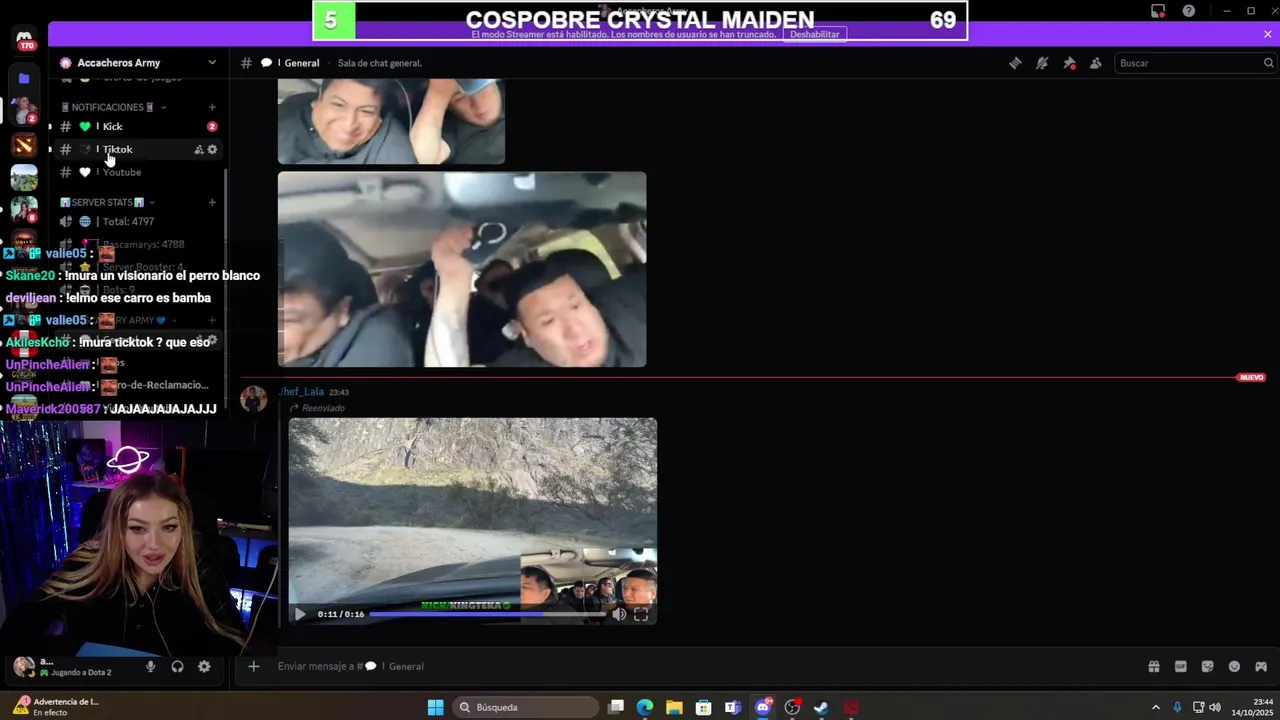Send a gift via gift icon
Screen dimensions: 1280x720
click(x=1153, y=666)
